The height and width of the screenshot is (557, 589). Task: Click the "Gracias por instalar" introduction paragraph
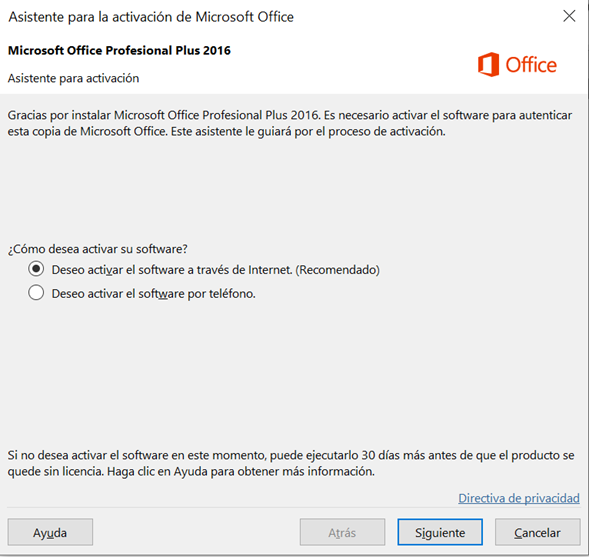click(x=290, y=123)
